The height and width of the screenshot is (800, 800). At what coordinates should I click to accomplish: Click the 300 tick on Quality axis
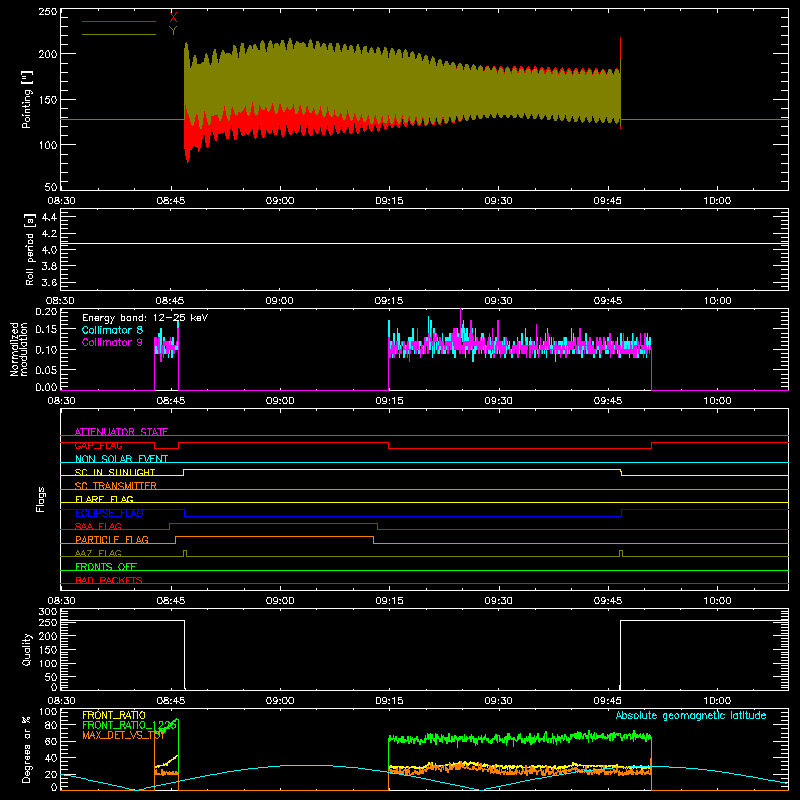(48, 612)
